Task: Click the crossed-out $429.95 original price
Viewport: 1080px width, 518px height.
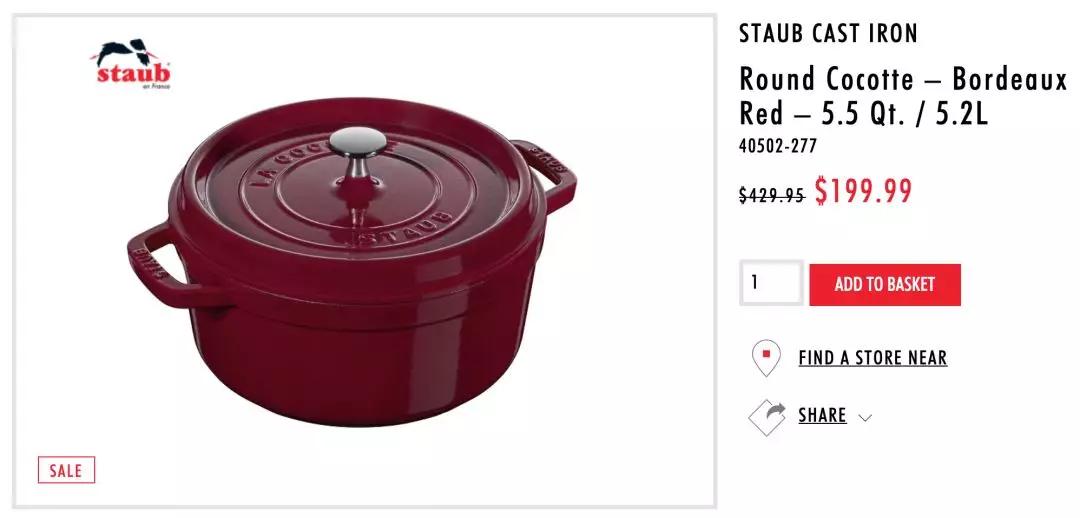Action: pos(771,196)
